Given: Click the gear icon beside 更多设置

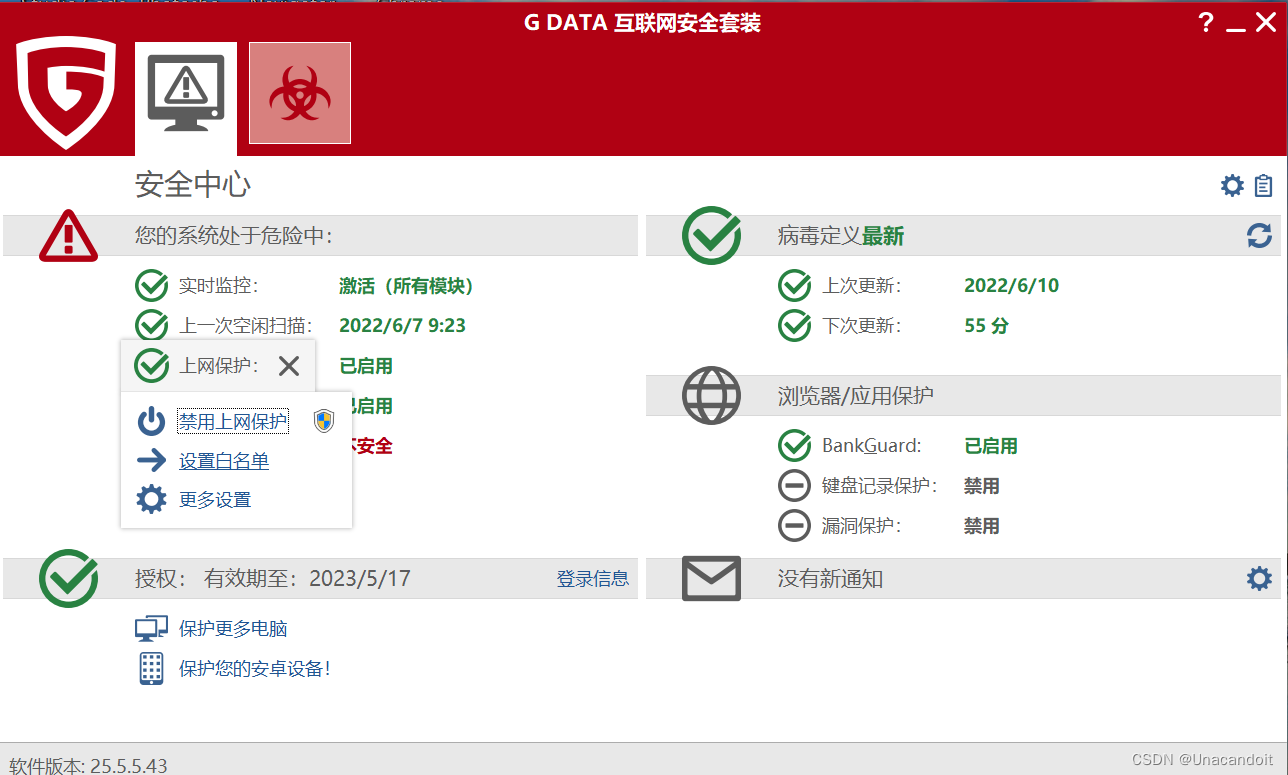Looking at the screenshot, I should (151, 499).
